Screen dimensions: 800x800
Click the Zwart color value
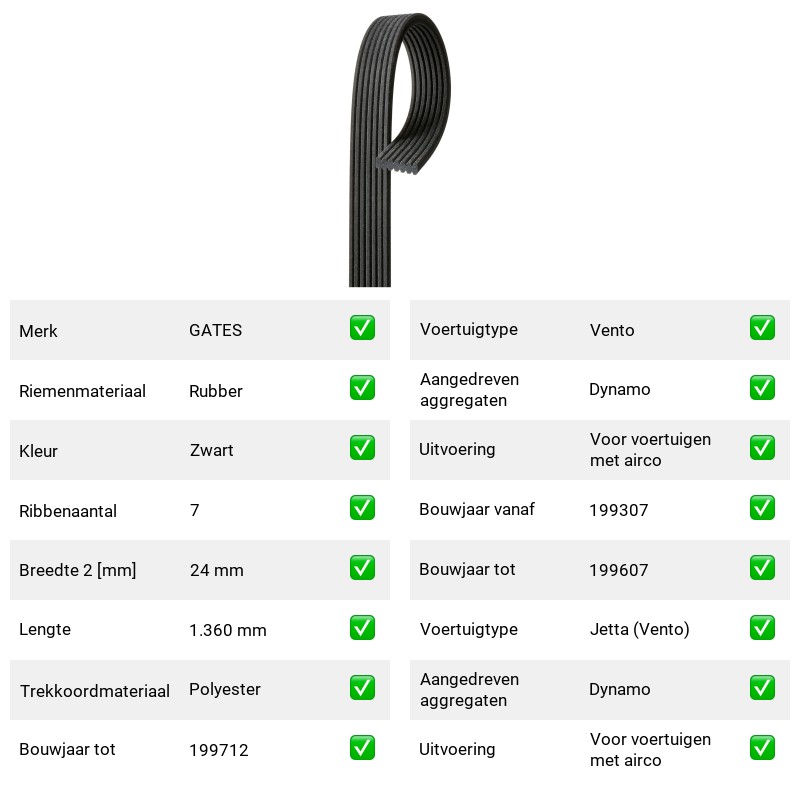211,450
